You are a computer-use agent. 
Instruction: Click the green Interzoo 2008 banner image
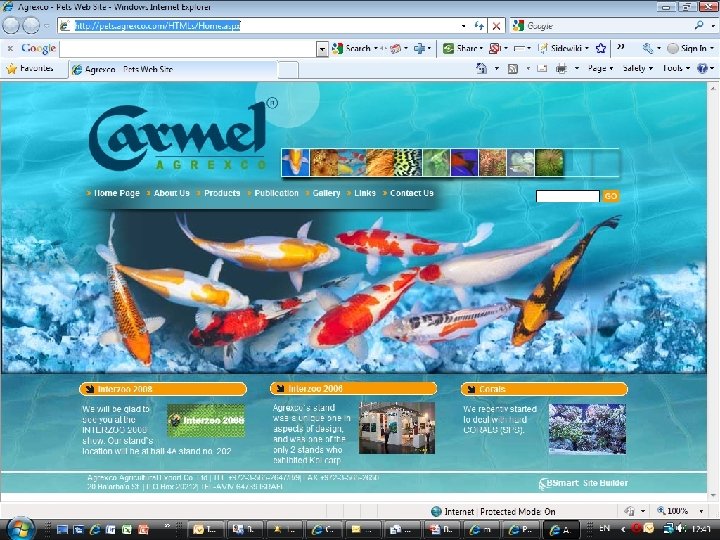[206, 420]
